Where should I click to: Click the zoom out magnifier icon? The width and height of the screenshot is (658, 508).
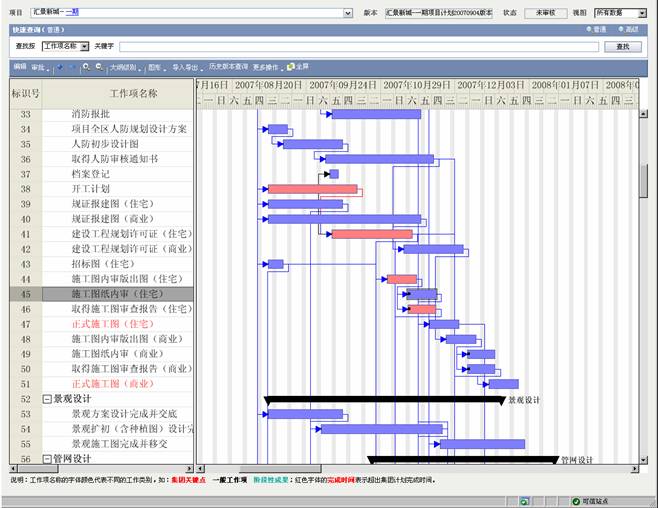(x=100, y=67)
